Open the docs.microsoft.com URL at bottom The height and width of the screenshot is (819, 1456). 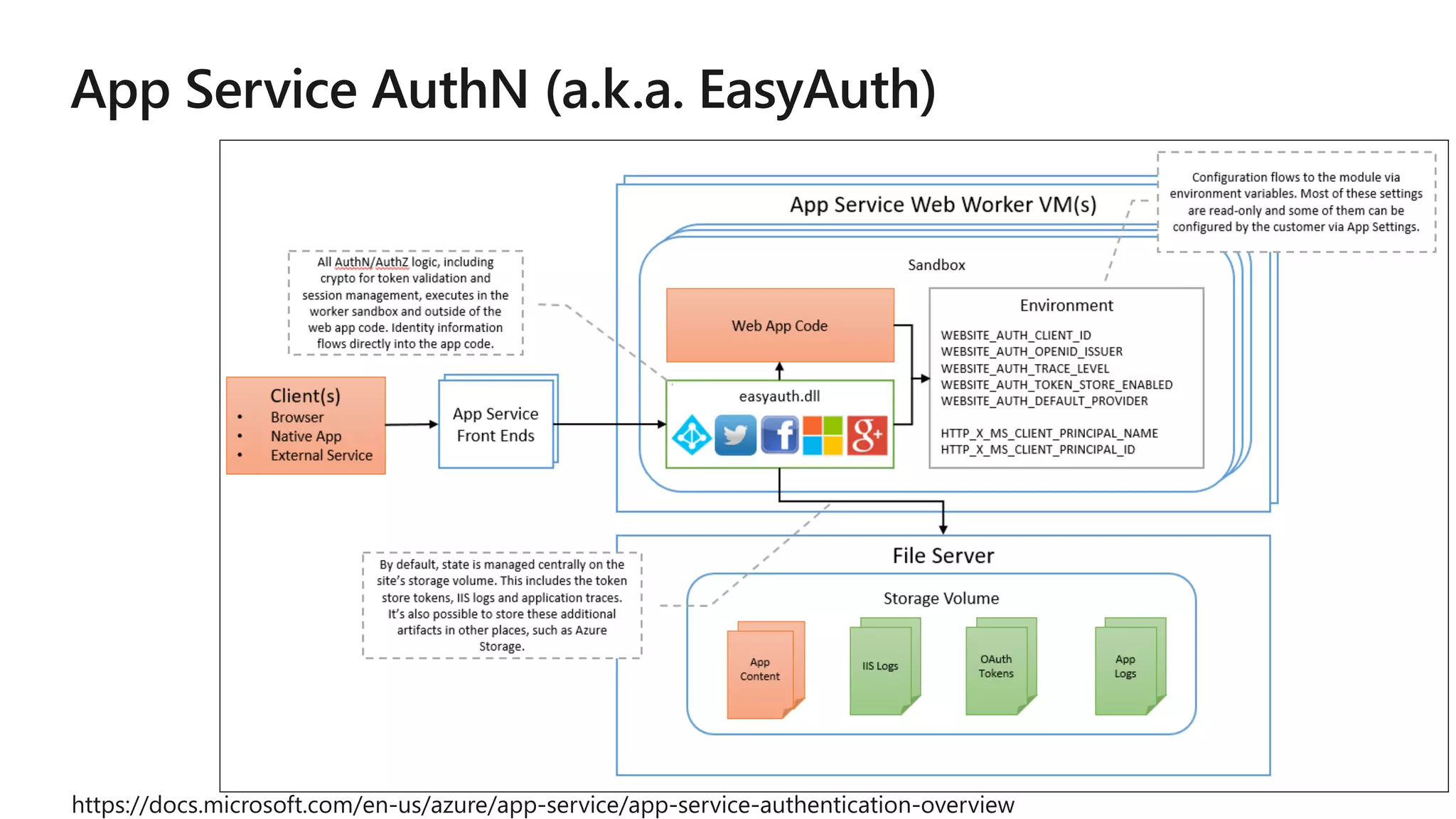(x=542, y=805)
